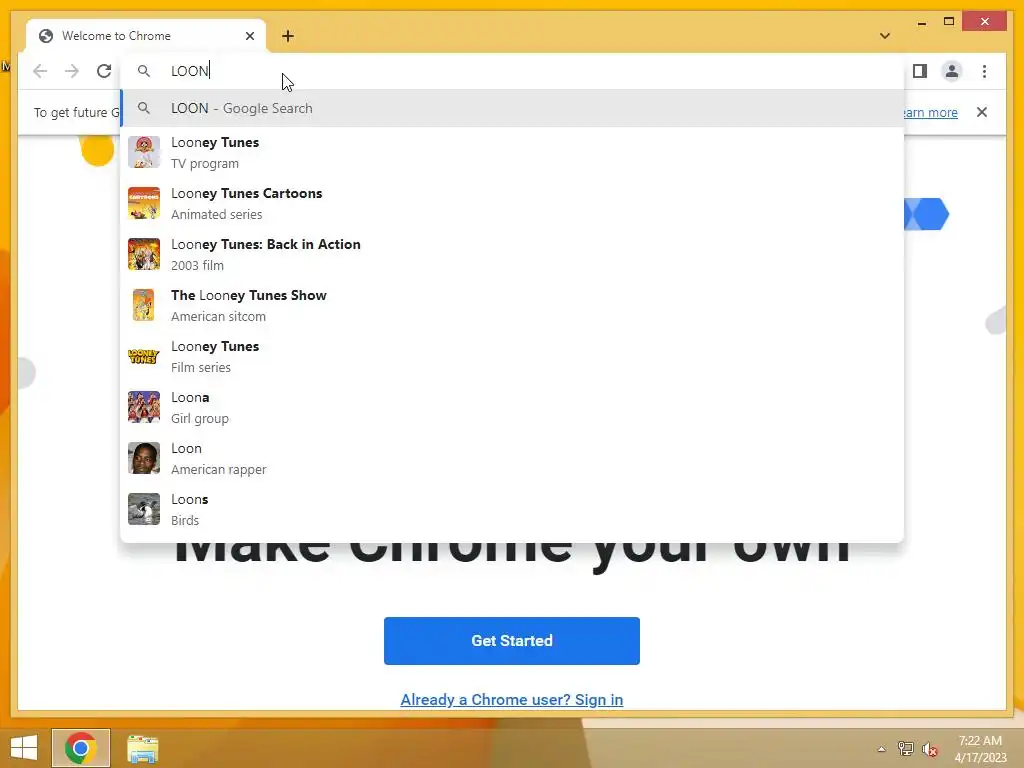The width and height of the screenshot is (1024, 768).
Task: Open the taskbar clock 7:22 AM
Action: click(x=980, y=749)
